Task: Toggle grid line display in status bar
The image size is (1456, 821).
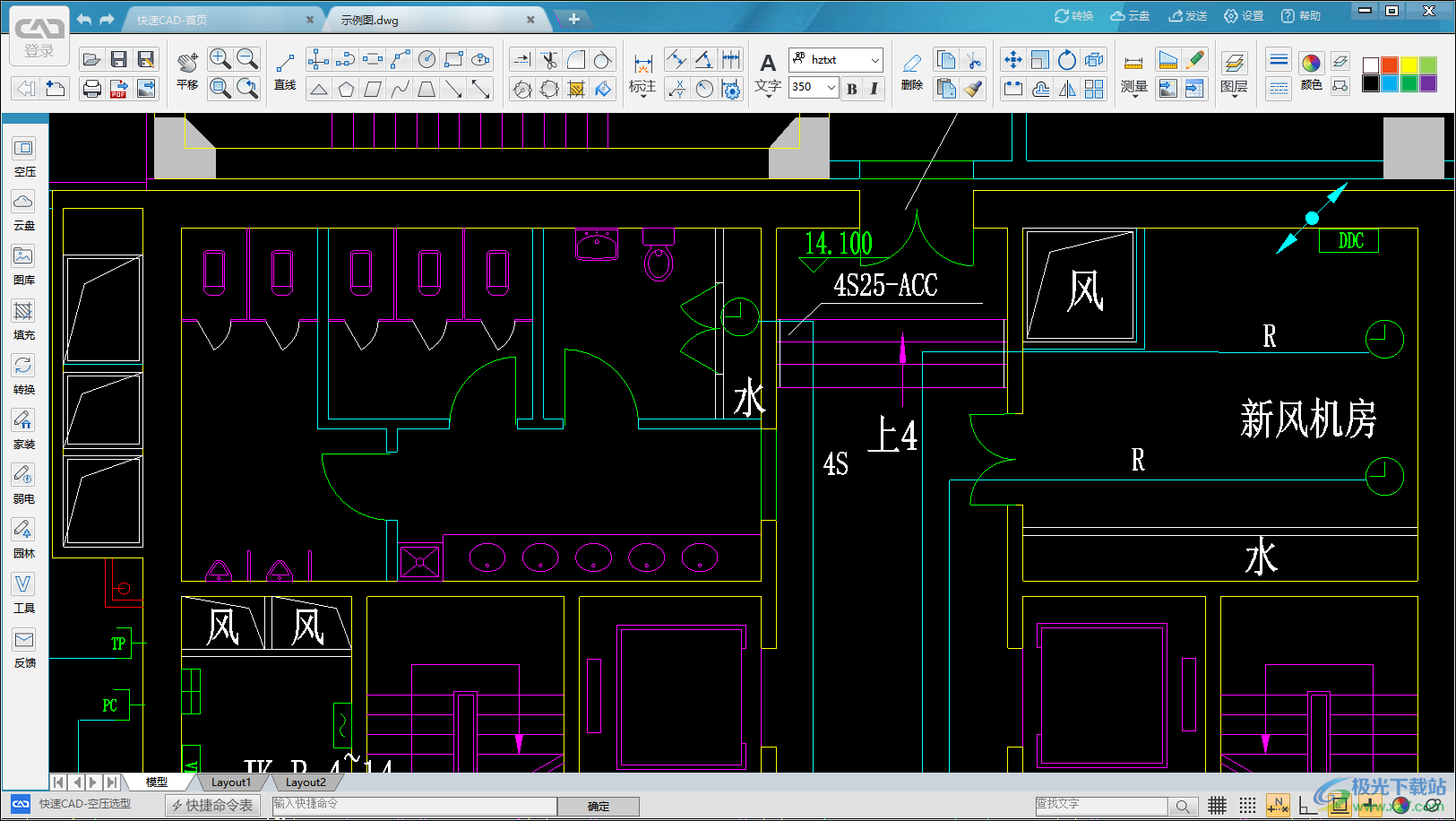Action: pos(1217,805)
